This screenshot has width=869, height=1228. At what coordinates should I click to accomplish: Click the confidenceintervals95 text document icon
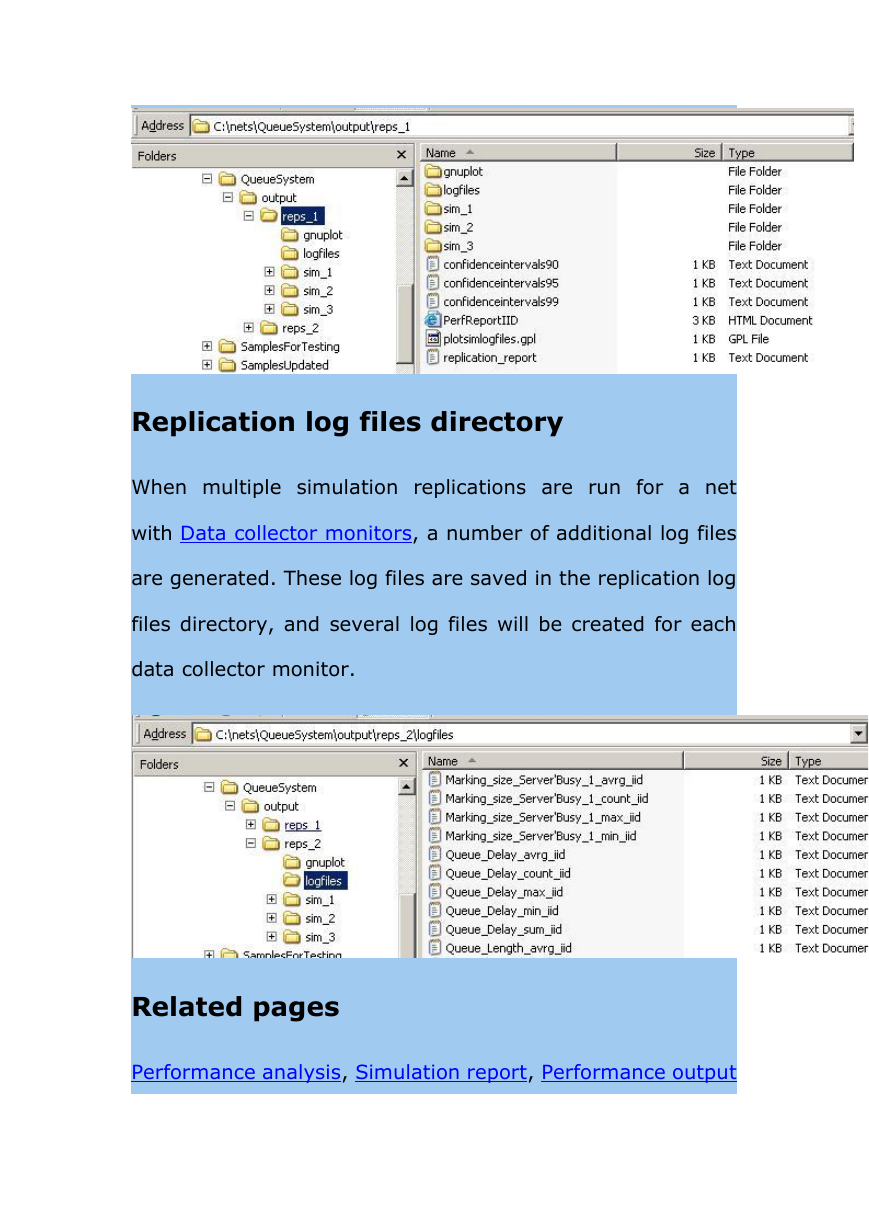tap(433, 283)
